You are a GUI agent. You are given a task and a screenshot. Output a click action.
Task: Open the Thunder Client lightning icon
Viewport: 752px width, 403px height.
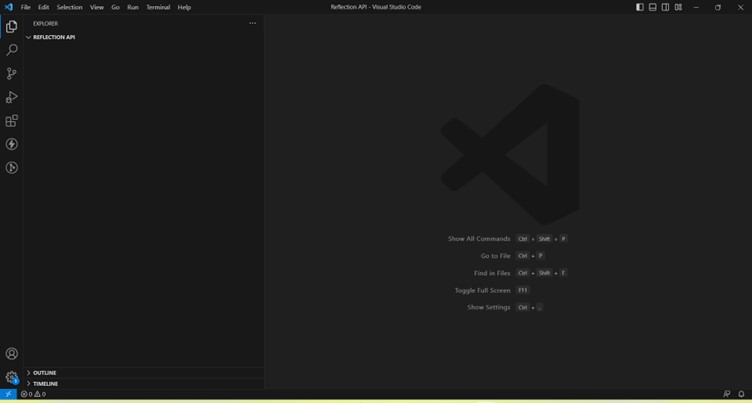pos(12,144)
